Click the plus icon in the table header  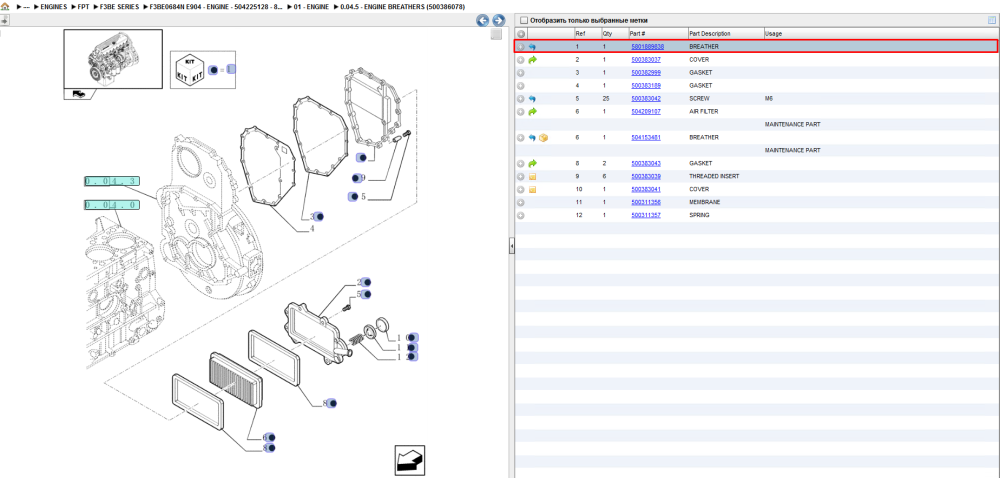520,33
